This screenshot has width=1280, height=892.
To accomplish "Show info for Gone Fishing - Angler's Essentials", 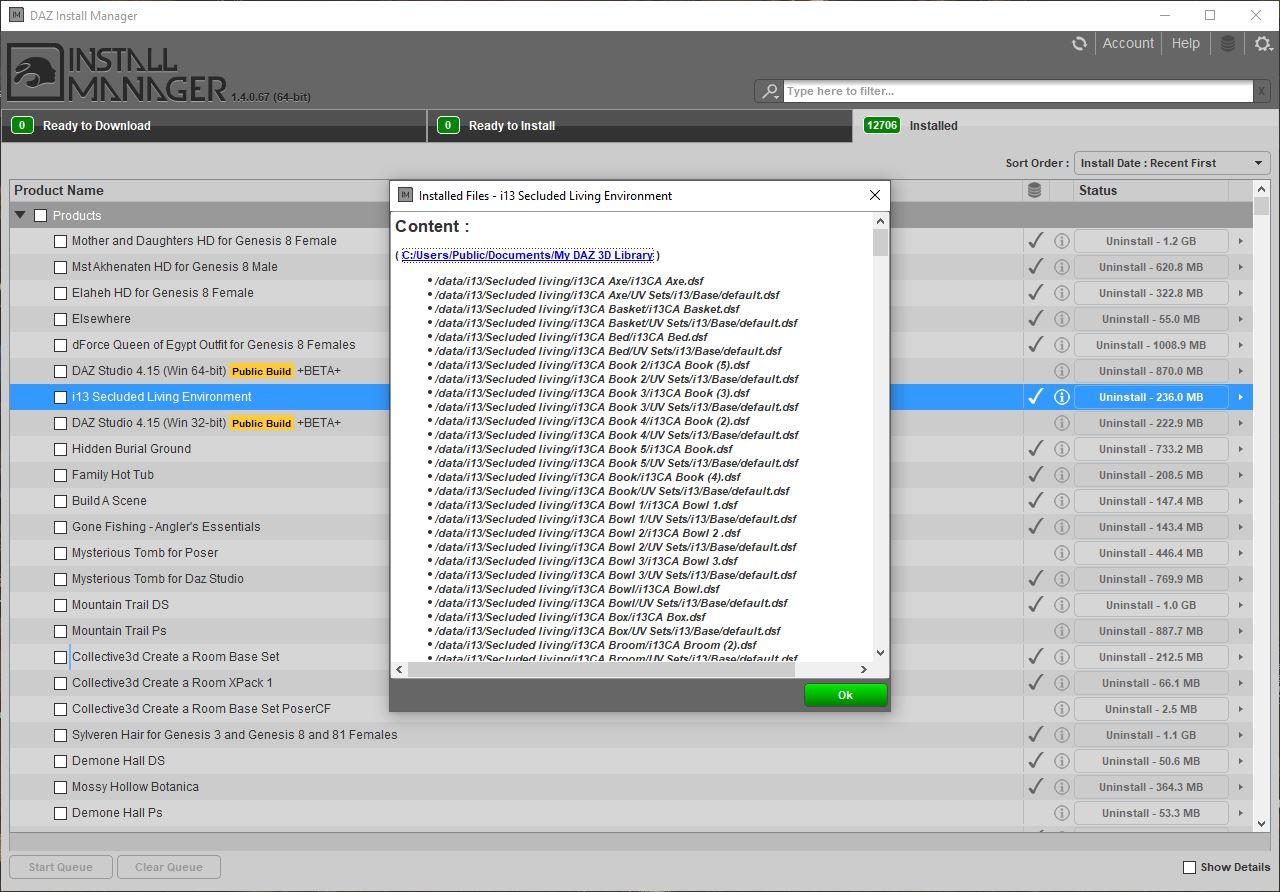I will [1062, 527].
